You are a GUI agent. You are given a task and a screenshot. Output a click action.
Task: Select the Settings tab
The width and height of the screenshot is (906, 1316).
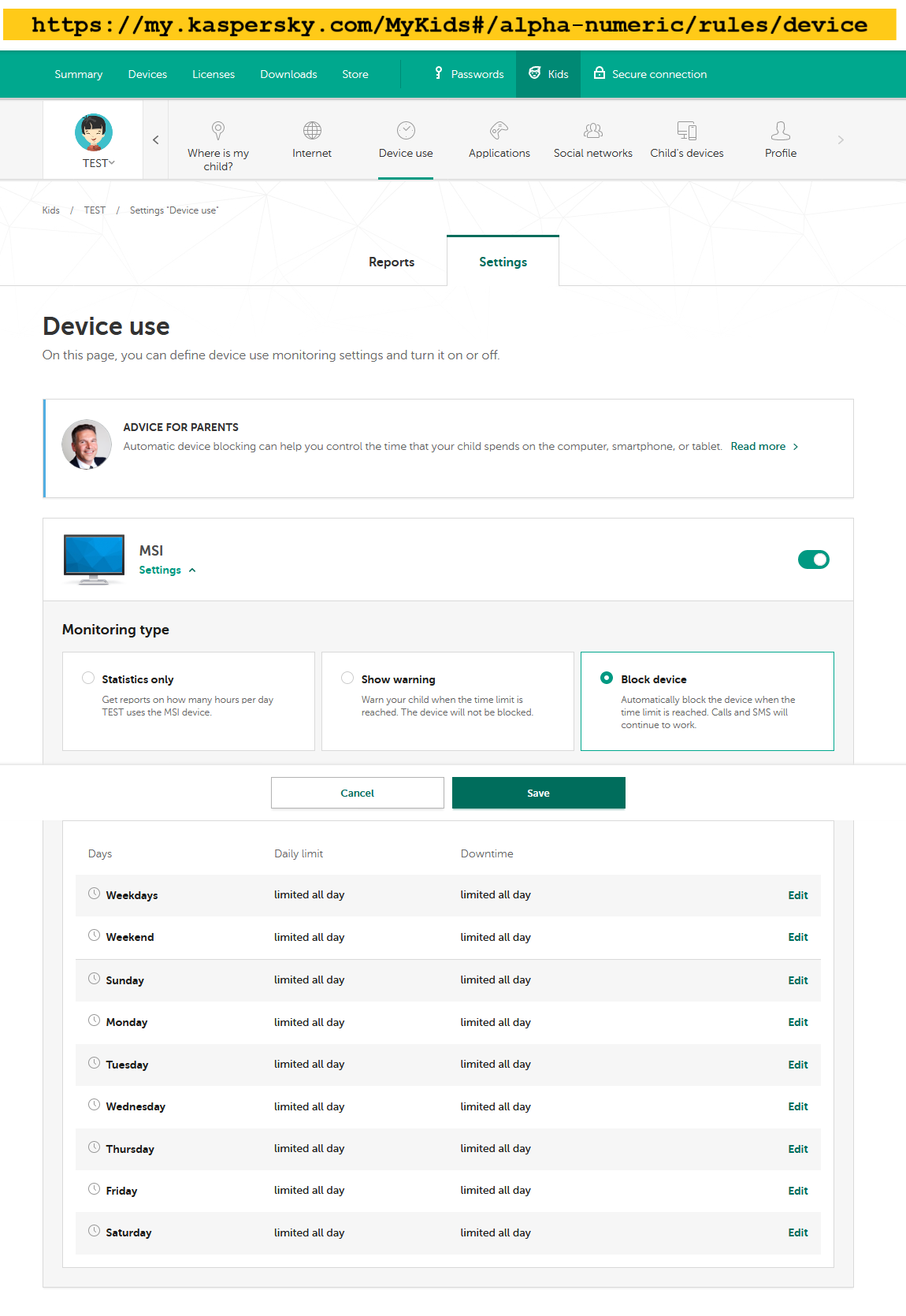503,262
